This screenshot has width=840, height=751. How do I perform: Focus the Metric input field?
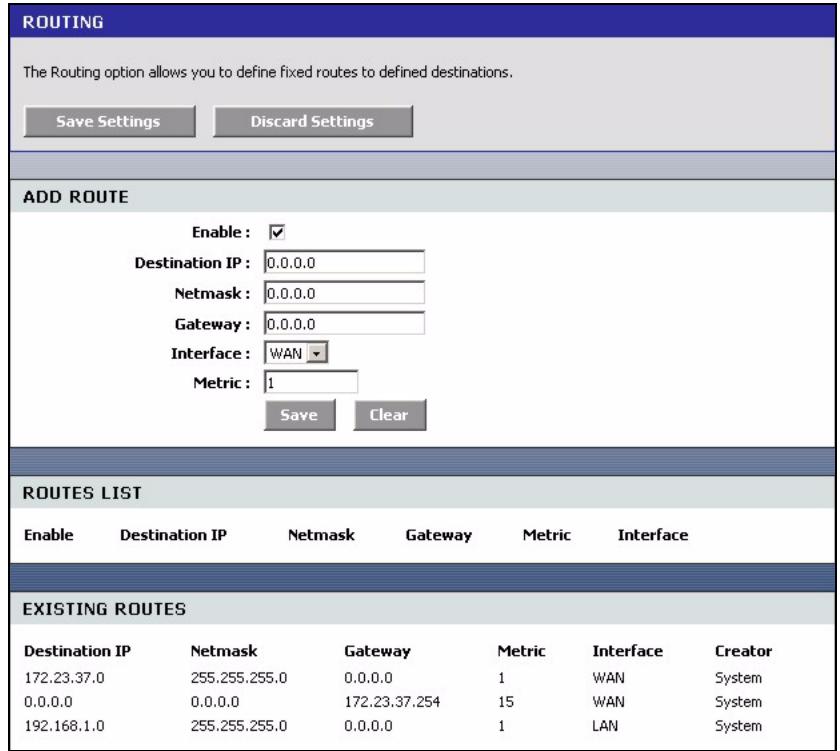pos(311,382)
